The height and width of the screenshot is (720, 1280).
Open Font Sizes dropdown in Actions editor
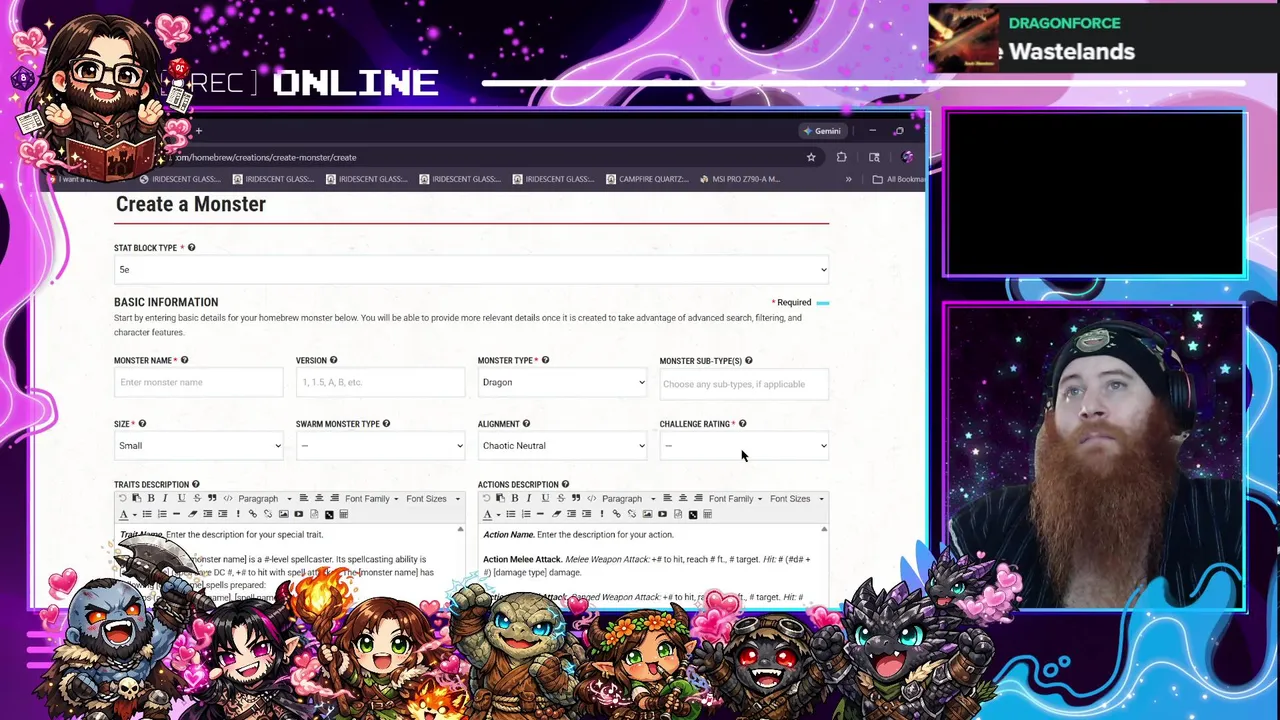point(797,498)
